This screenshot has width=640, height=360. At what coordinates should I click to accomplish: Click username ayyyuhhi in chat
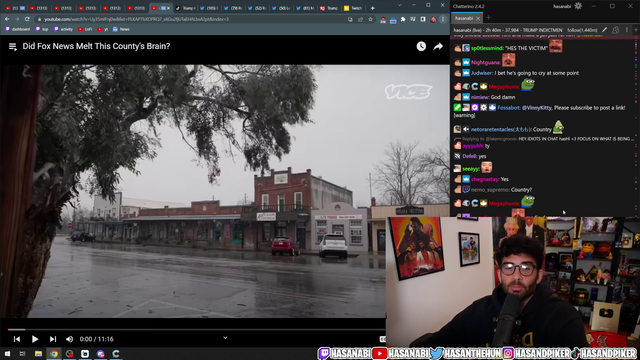[473, 146]
